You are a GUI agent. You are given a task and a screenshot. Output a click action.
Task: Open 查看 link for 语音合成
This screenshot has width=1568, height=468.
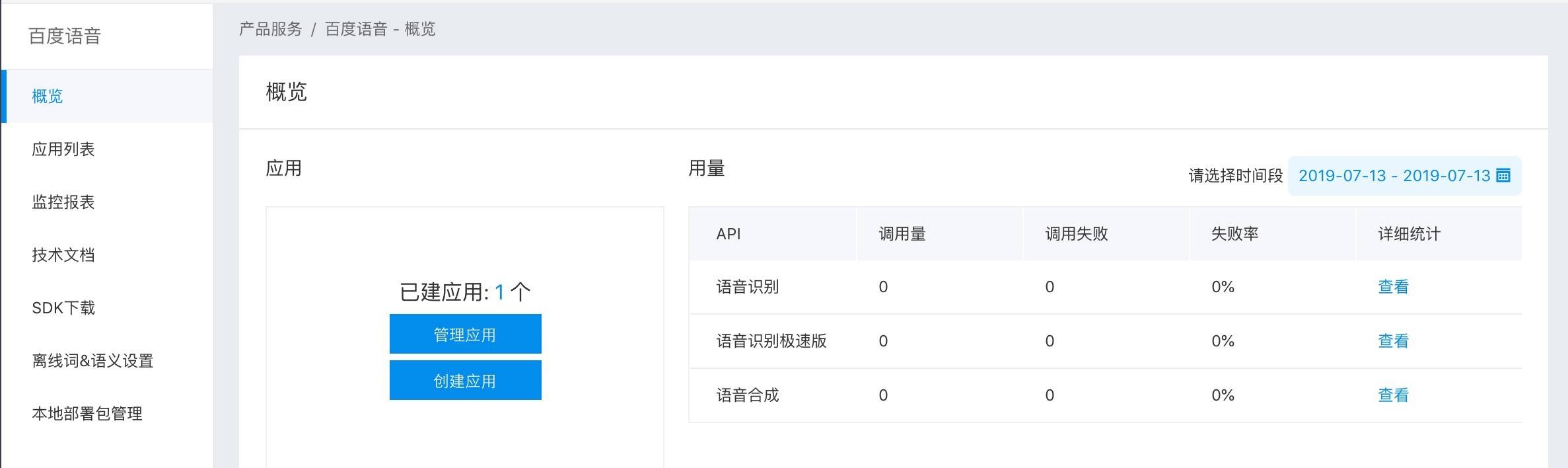[x=1393, y=395]
